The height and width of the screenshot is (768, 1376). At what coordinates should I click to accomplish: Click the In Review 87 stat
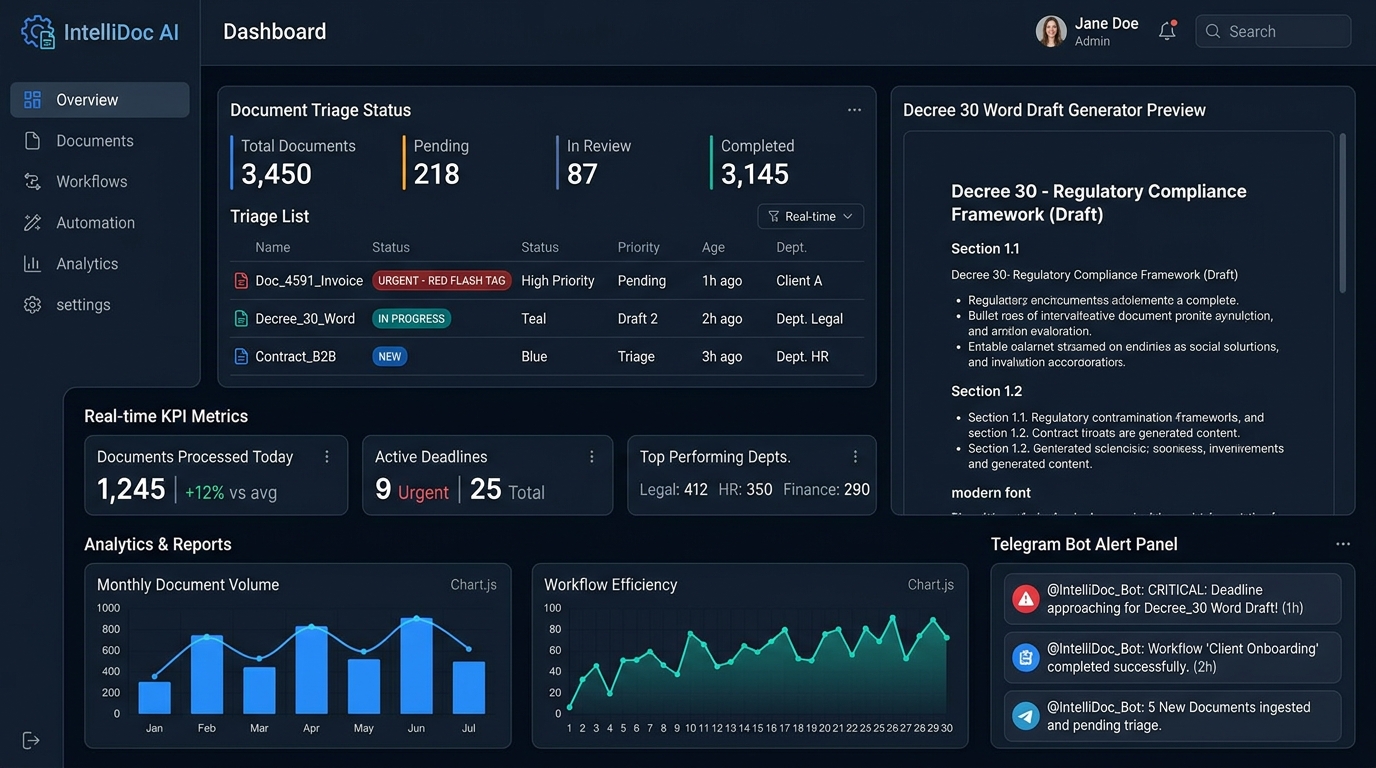(596, 163)
